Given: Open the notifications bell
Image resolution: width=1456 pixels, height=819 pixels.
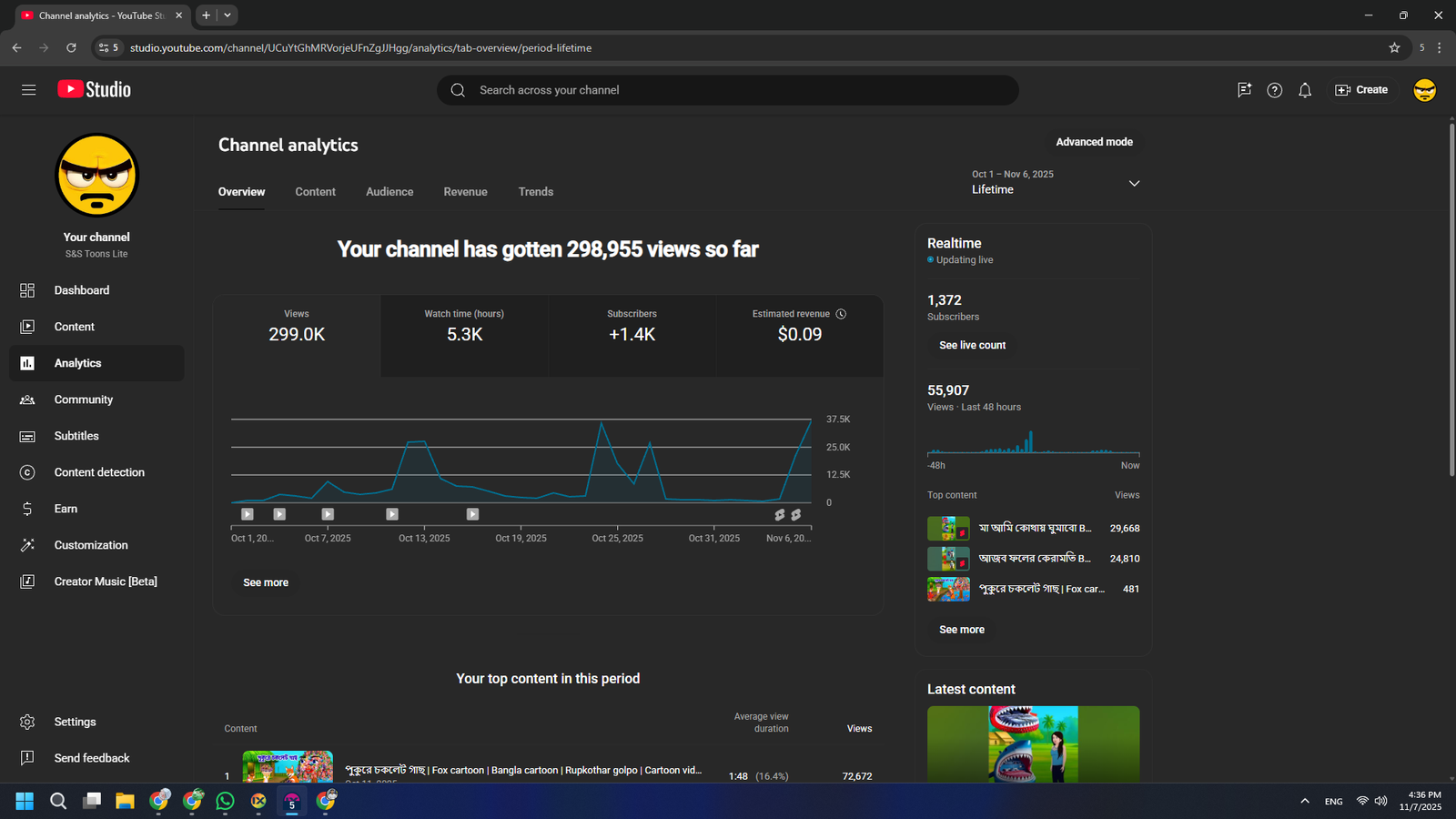Looking at the screenshot, I should (1305, 90).
